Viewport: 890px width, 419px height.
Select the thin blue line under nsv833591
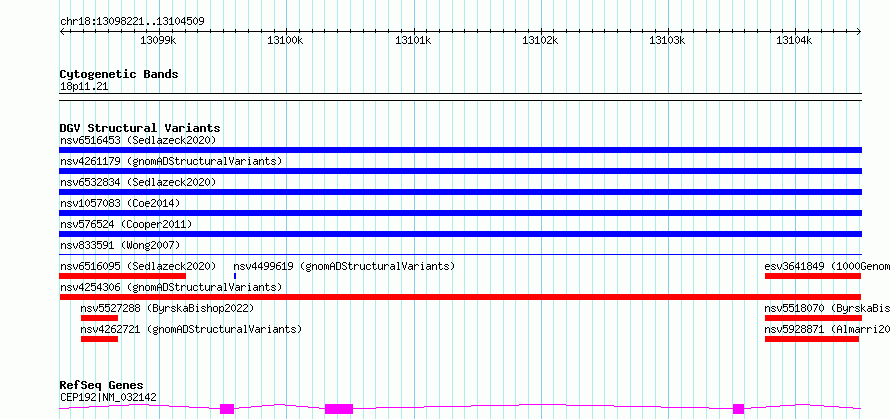pyautogui.click(x=460, y=255)
